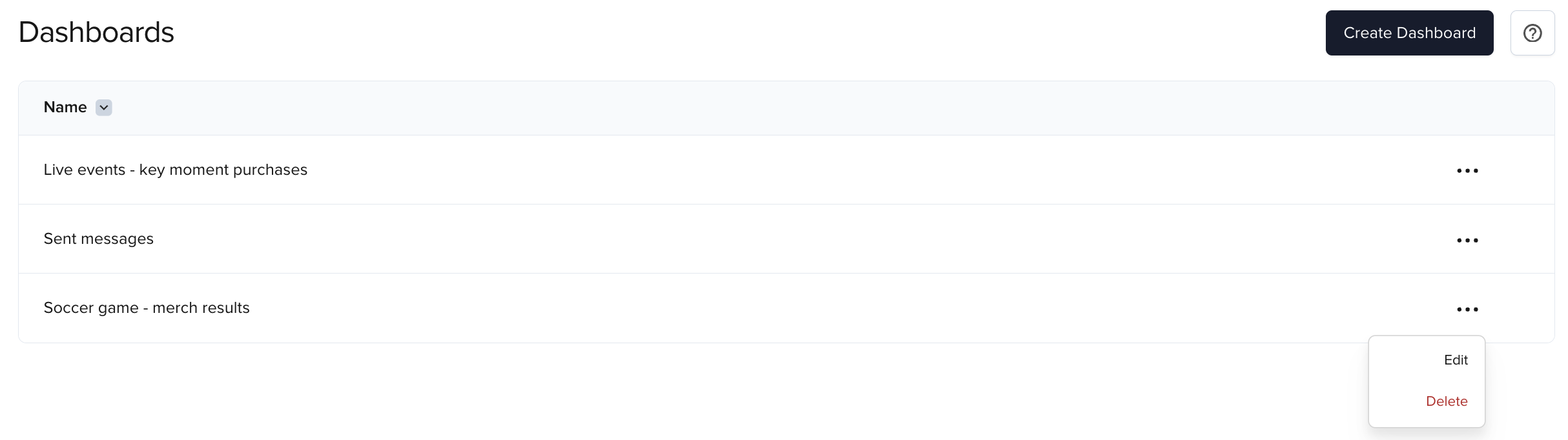Select the Name column header
Image resolution: width=1568 pixels, height=440 pixels.
pyautogui.click(x=65, y=107)
